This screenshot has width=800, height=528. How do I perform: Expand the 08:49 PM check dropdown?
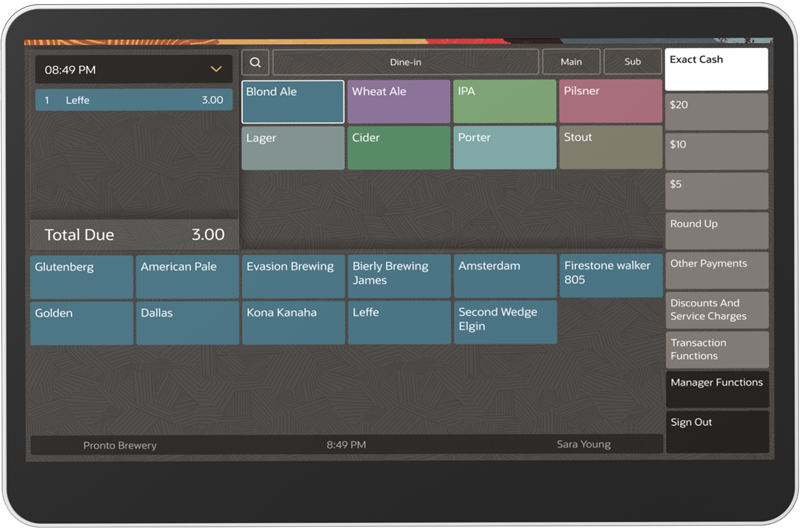pyautogui.click(x=216, y=69)
